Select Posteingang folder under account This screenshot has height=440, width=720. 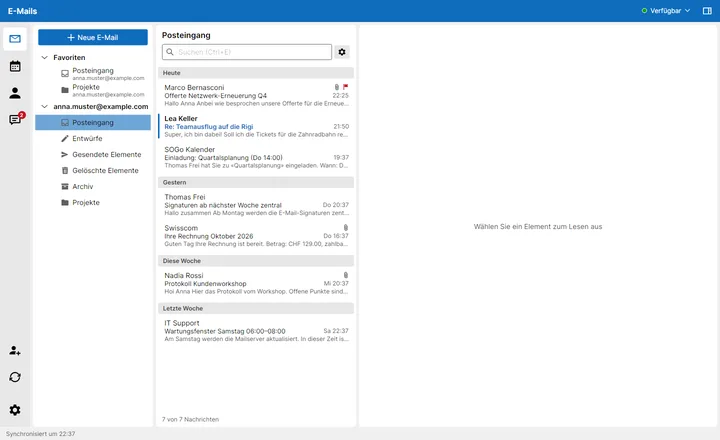coord(93,123)
